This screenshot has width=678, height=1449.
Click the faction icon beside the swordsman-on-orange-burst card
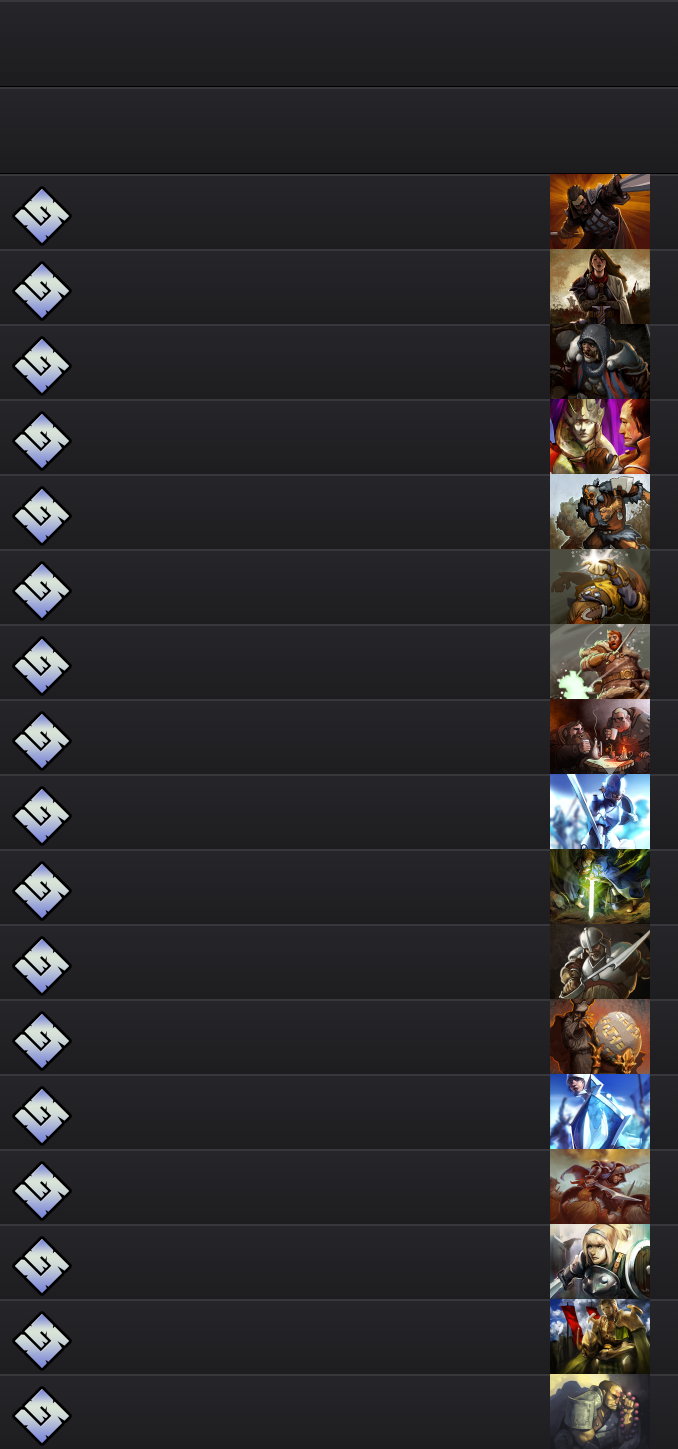(42, 216)
